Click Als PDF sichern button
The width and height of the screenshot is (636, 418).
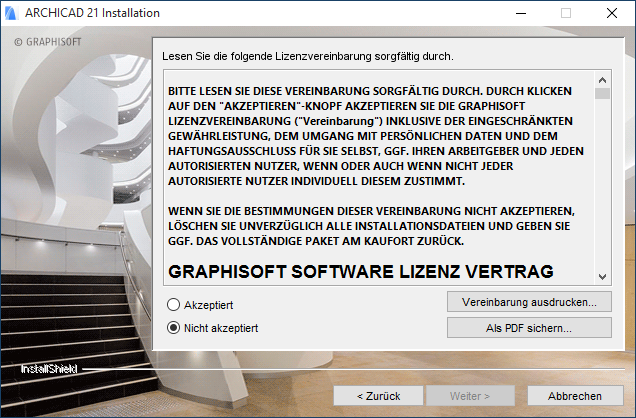(529, 328)
